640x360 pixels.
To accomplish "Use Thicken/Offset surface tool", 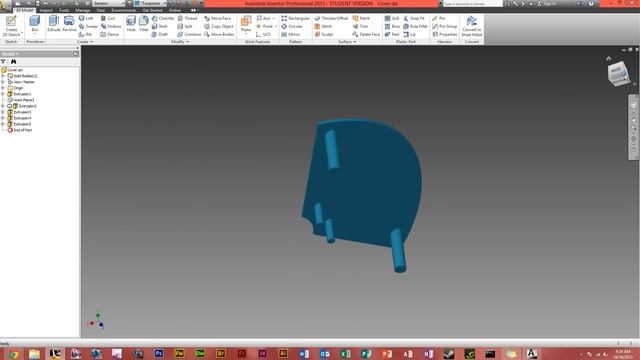I will [331, 18].
